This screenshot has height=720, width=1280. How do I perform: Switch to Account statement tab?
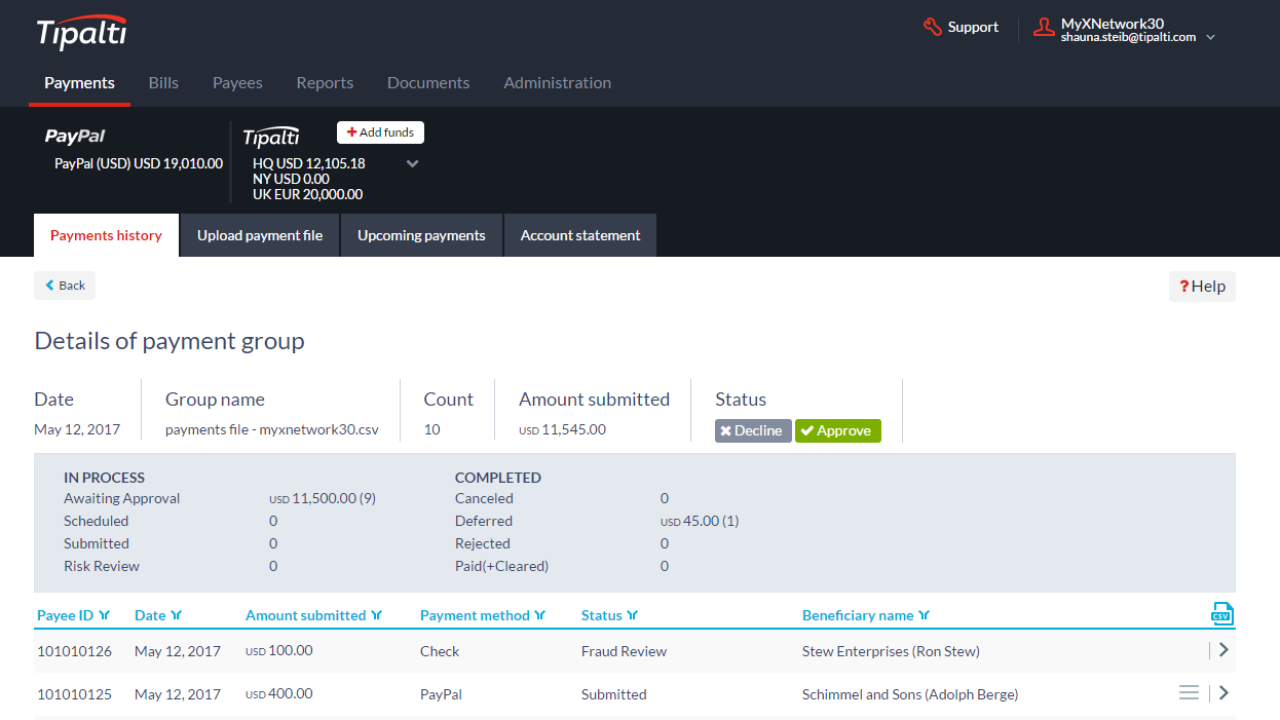580,236
